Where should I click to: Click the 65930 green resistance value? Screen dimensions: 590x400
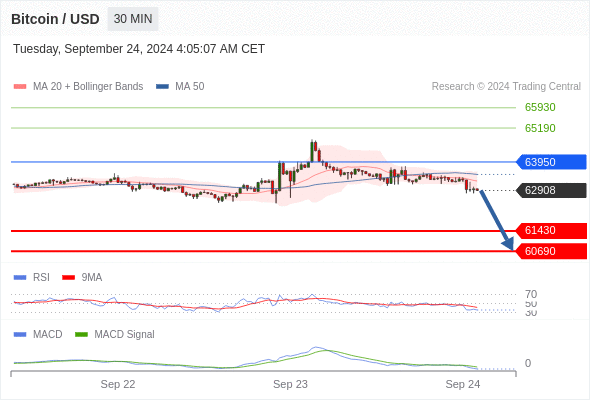pos(540,107)
